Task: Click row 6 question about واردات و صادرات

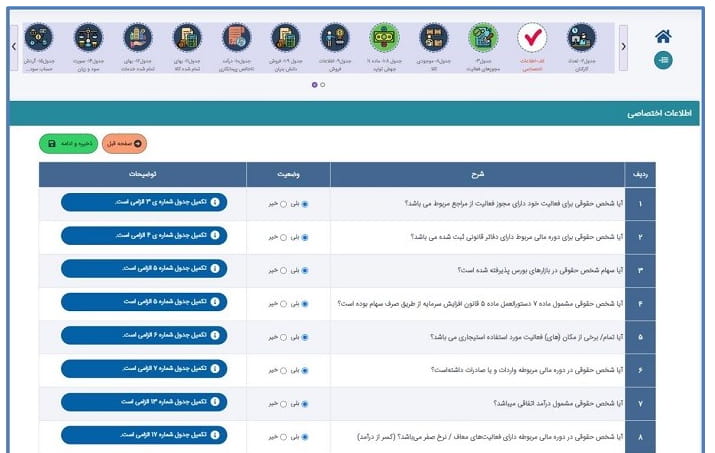Action: (527, 370)
